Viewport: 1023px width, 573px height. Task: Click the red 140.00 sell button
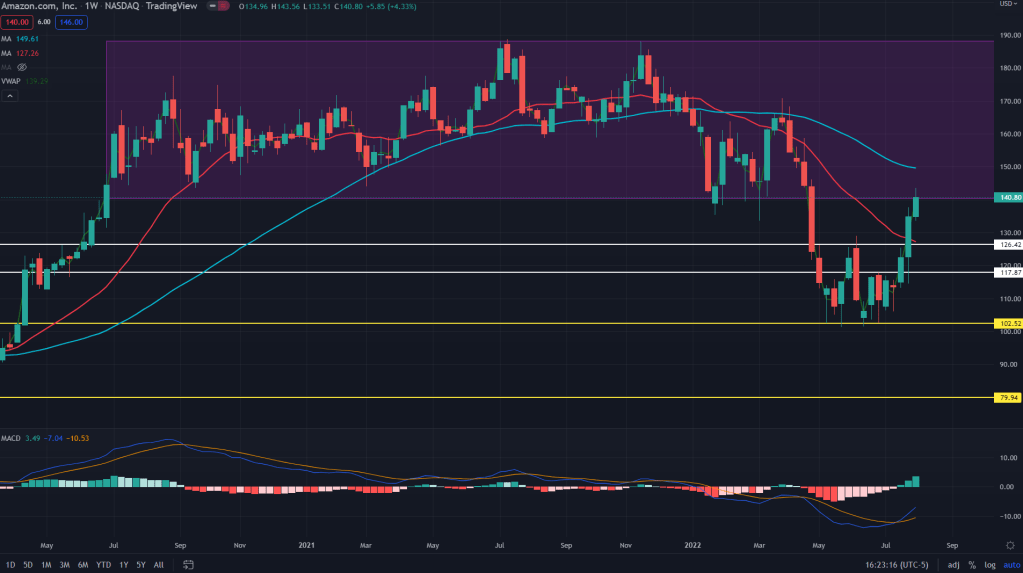point(18,22)
